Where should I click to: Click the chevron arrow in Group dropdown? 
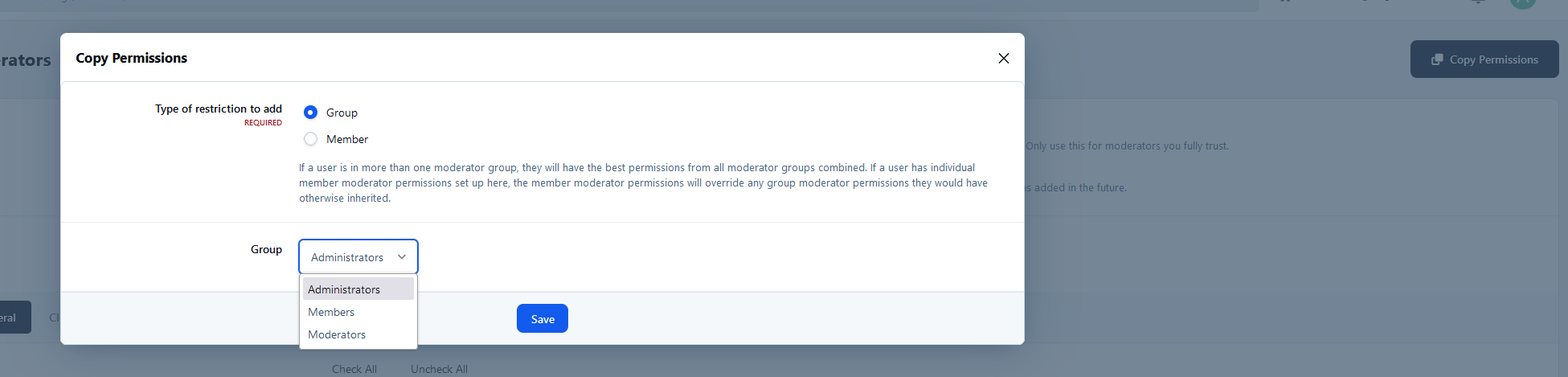coord(402,257)
